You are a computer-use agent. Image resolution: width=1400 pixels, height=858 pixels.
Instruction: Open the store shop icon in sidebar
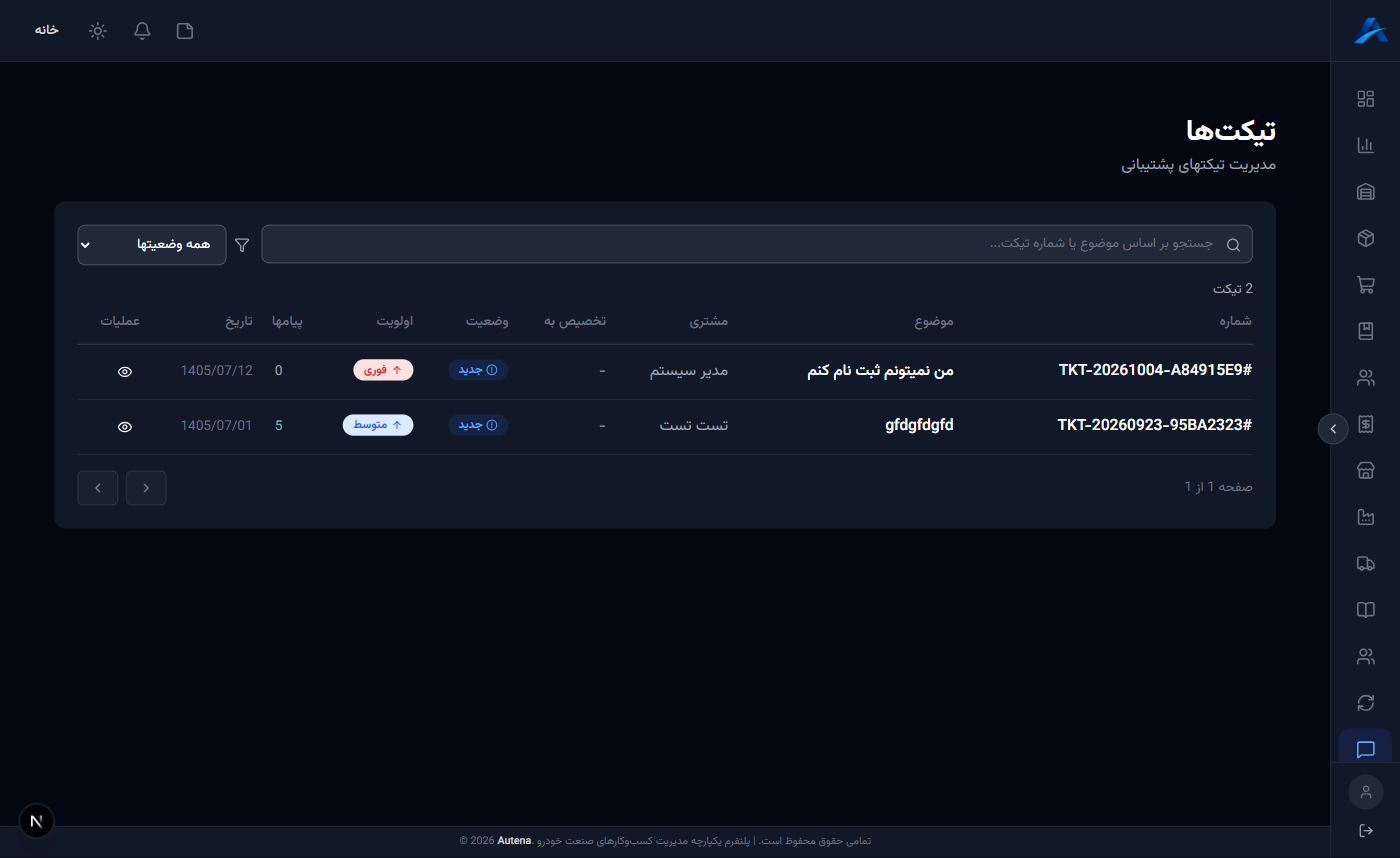pyautogui.click(x=1365, y=470)
